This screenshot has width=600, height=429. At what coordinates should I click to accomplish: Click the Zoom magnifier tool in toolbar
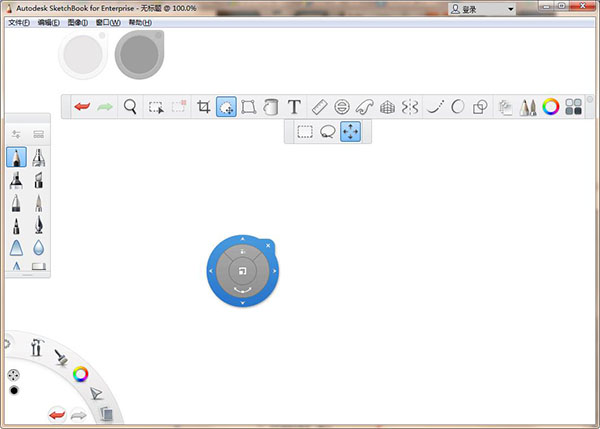pyautogui.click(x=130, y=106)
